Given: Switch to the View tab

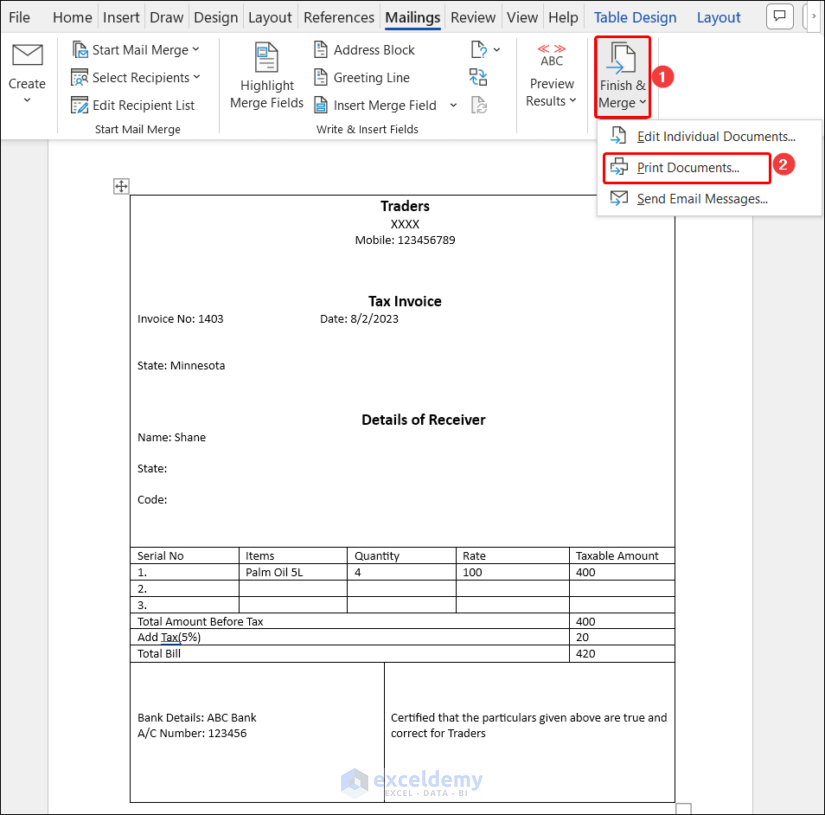Looking at the screenshot, I should click(522, 17).
